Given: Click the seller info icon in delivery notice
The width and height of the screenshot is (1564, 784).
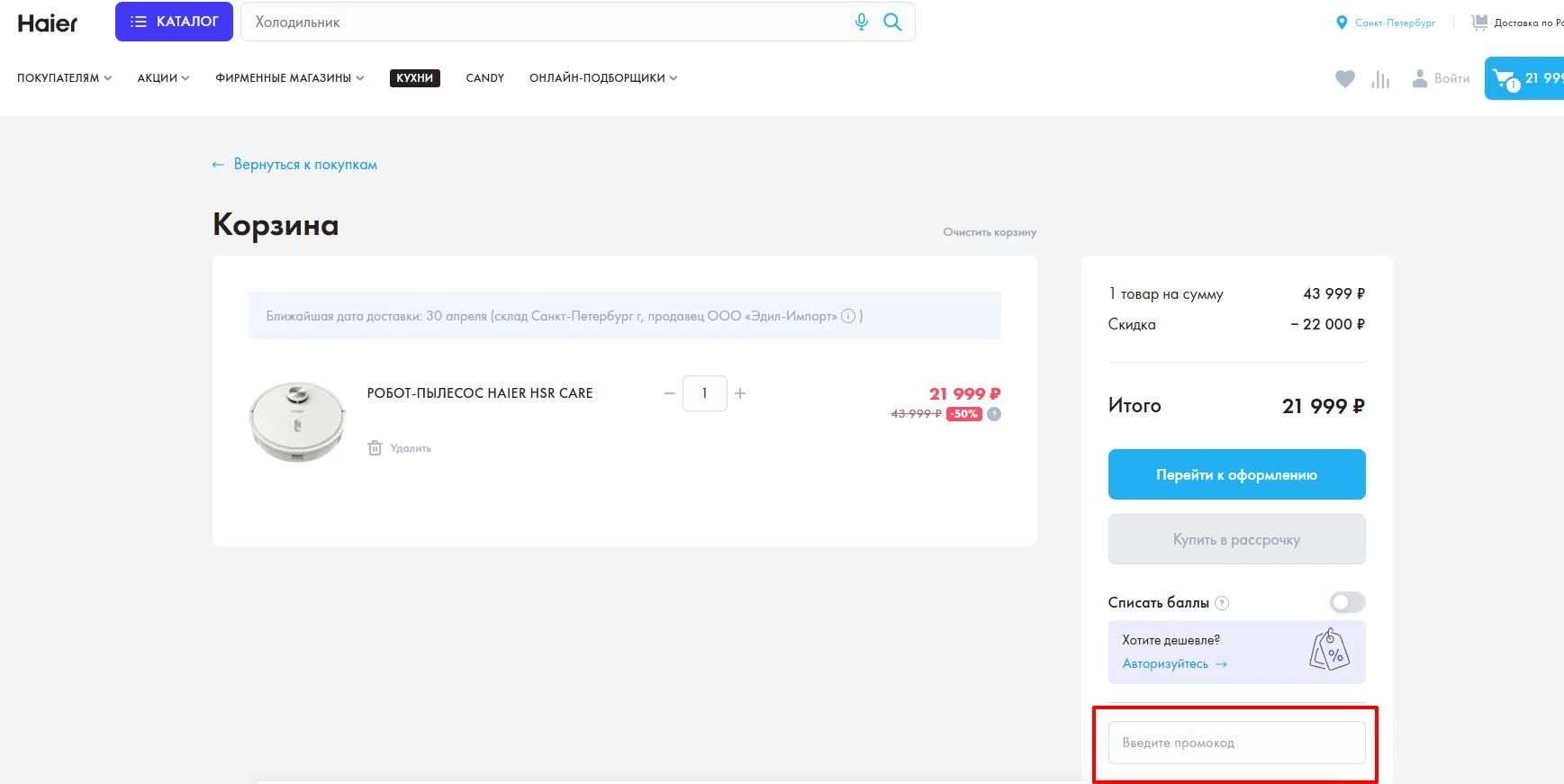Looking at the screenshot, I should click(847, 316).
